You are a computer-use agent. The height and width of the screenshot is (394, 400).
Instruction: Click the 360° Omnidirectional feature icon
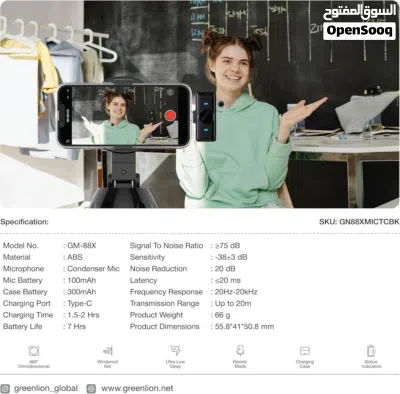[34, 351]
